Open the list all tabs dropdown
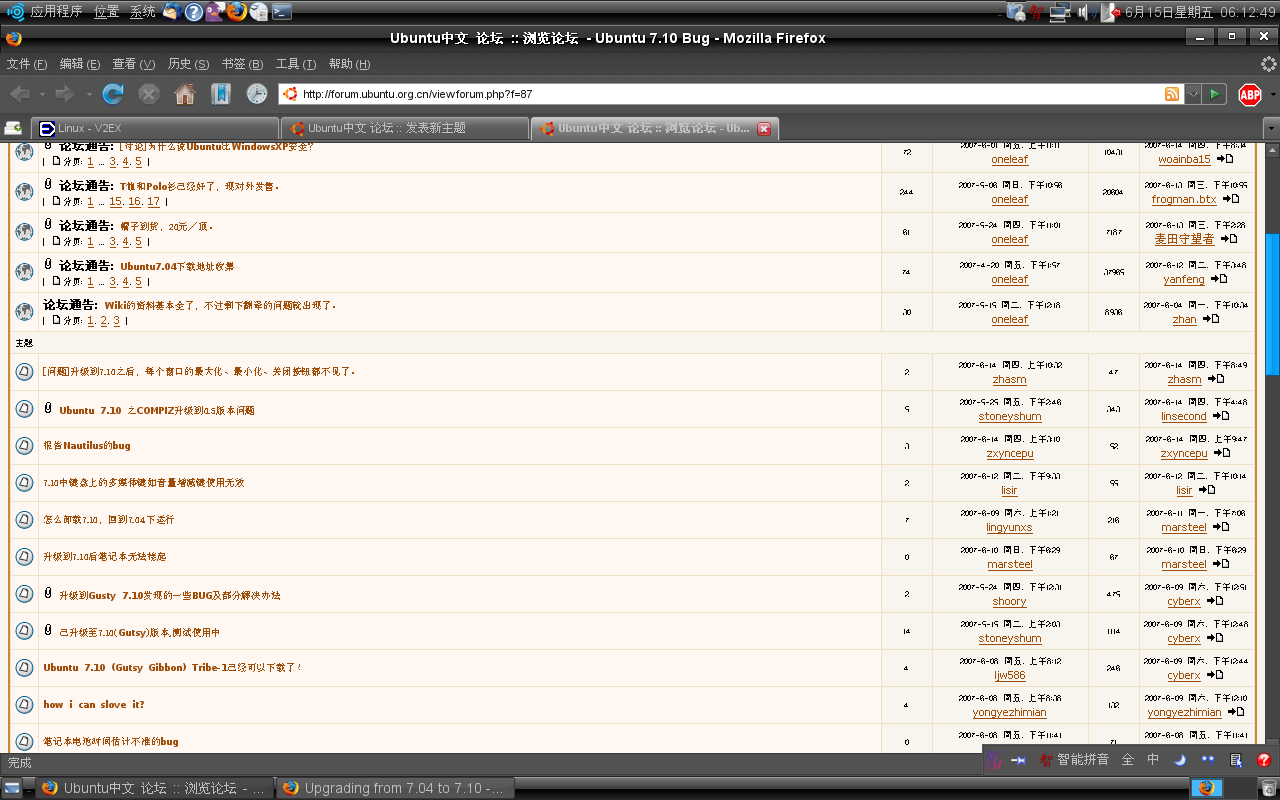1280x800 pixels. [x=1271, y=129]
